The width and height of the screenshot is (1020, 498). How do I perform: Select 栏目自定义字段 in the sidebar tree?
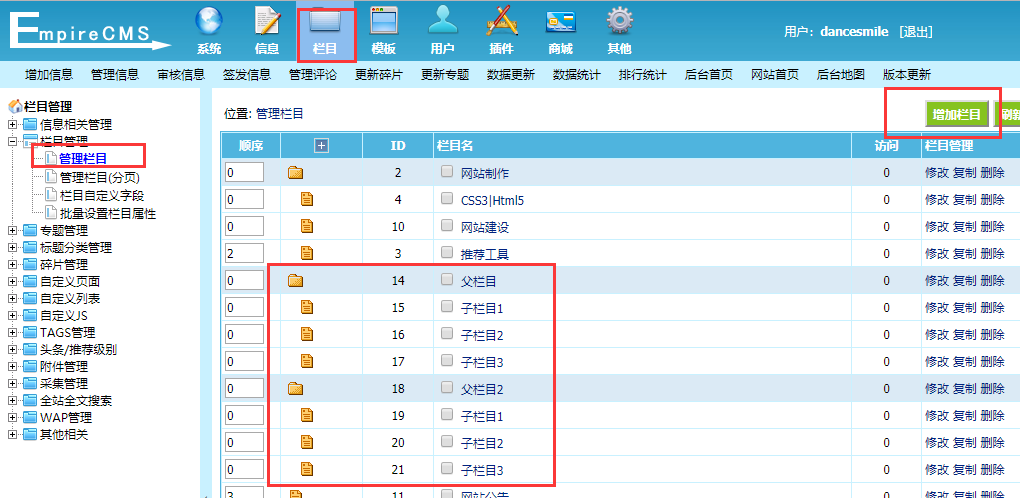101,196
